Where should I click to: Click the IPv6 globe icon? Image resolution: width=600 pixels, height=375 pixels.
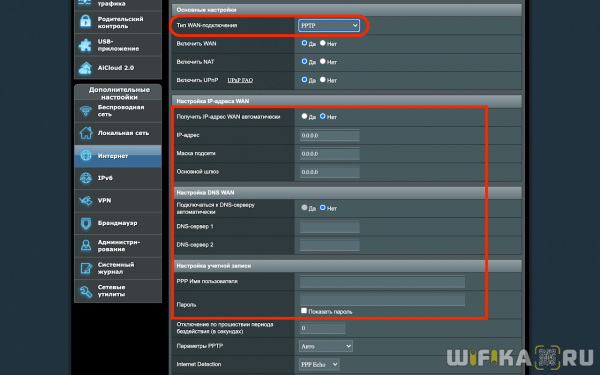(x=86, y=178)
